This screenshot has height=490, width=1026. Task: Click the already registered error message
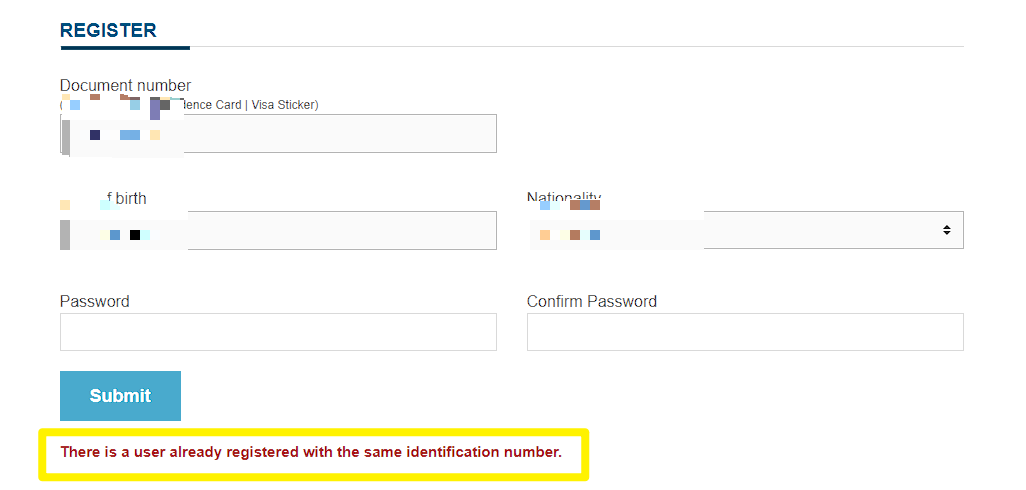[x=311, y=452]
